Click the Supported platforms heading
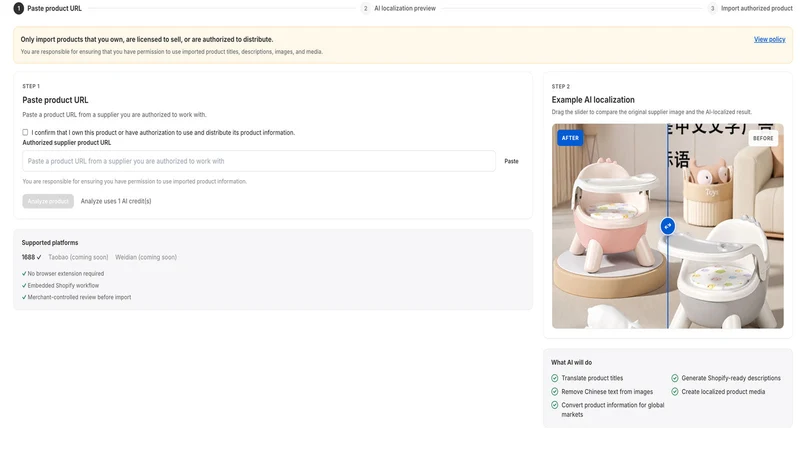Viewport: 800px width, 450px height. [50, 242]
